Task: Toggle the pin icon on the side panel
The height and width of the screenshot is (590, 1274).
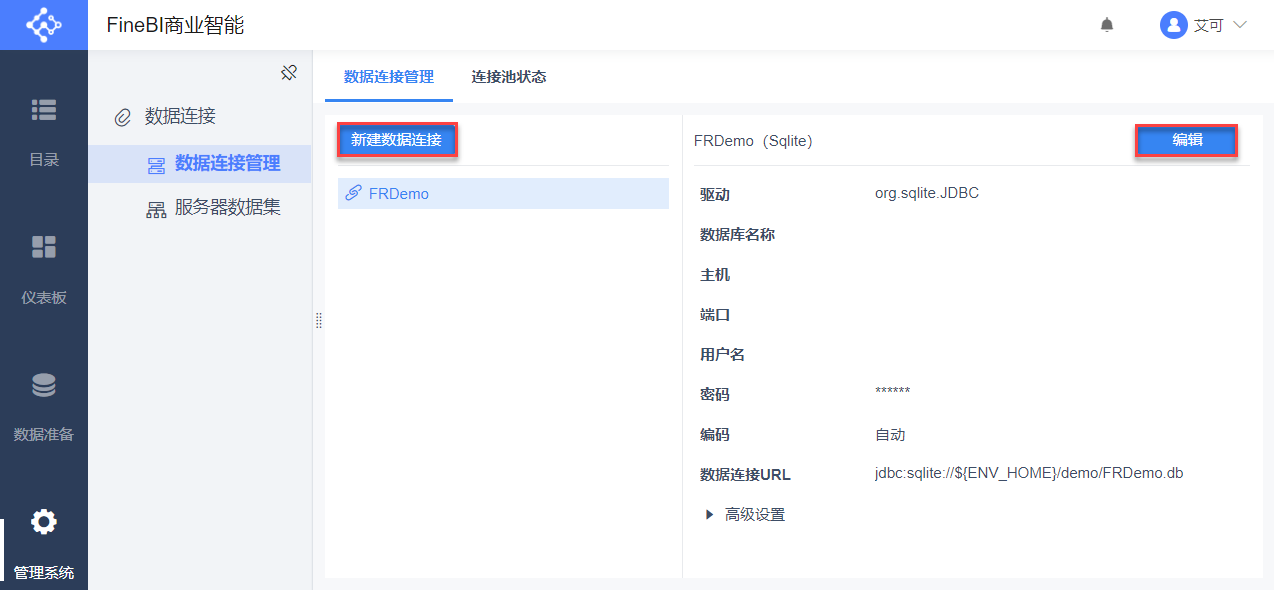Action: 289,73
